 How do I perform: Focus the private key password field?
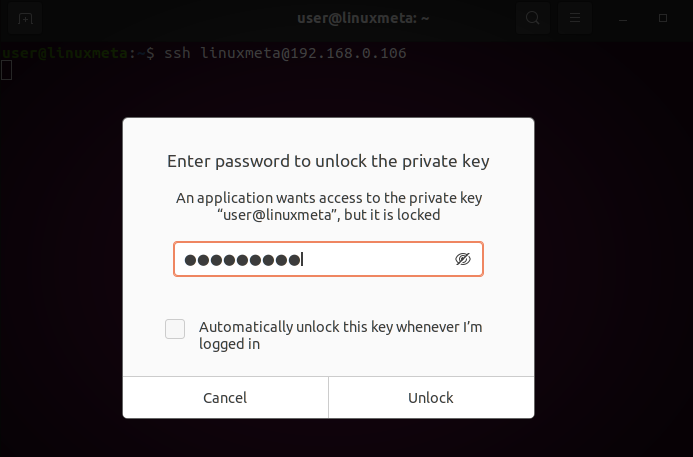point(328,259)
